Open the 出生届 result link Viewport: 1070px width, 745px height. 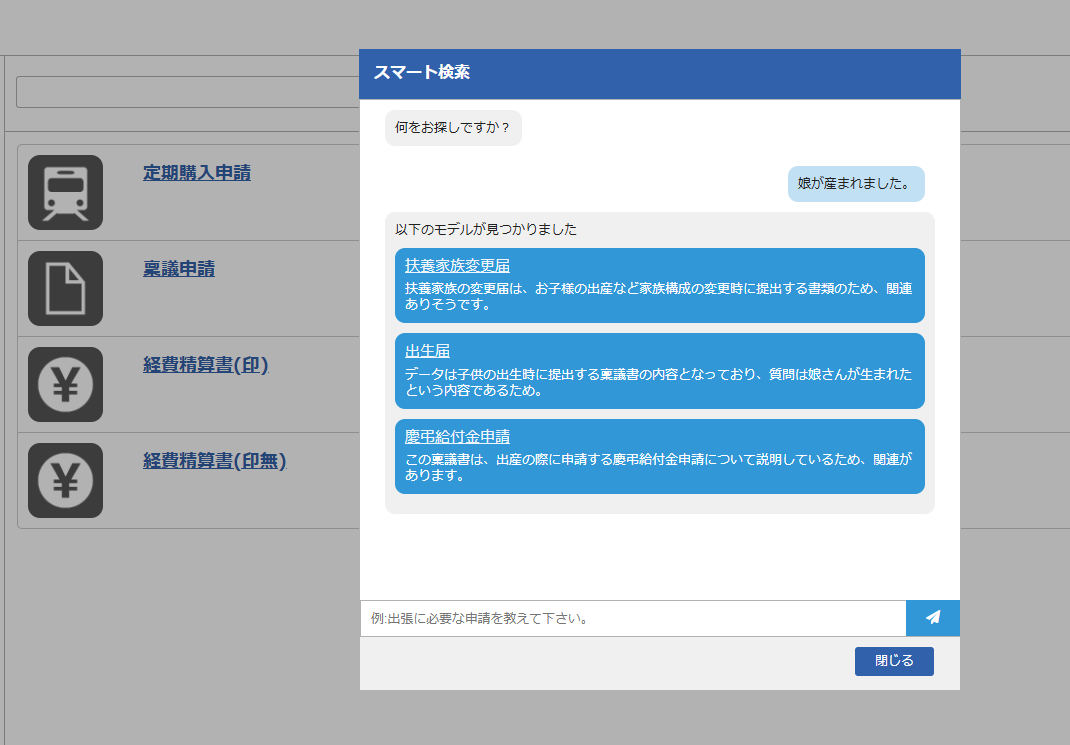[x=427, y=351]
